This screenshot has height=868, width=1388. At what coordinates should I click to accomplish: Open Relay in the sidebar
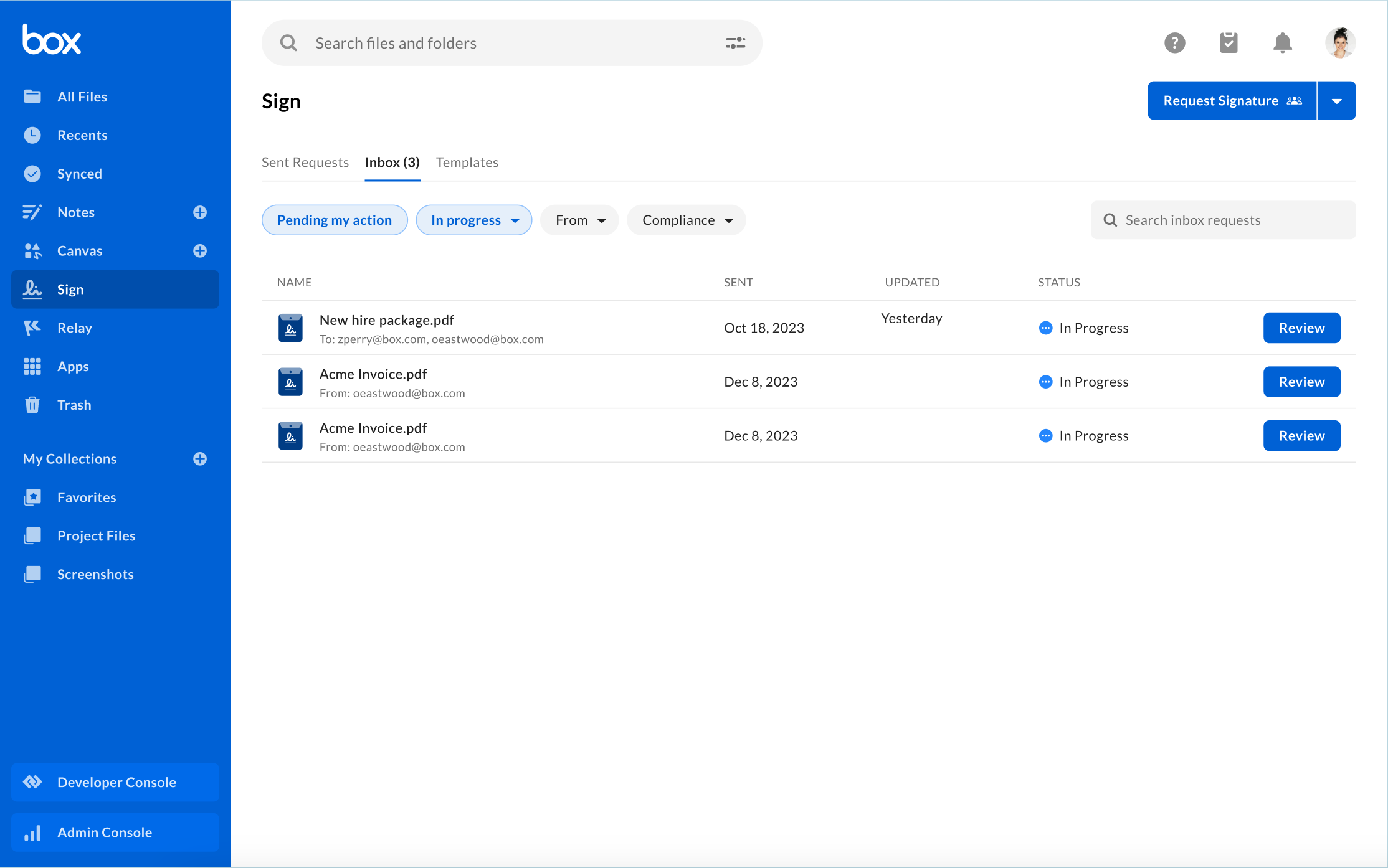75,328
